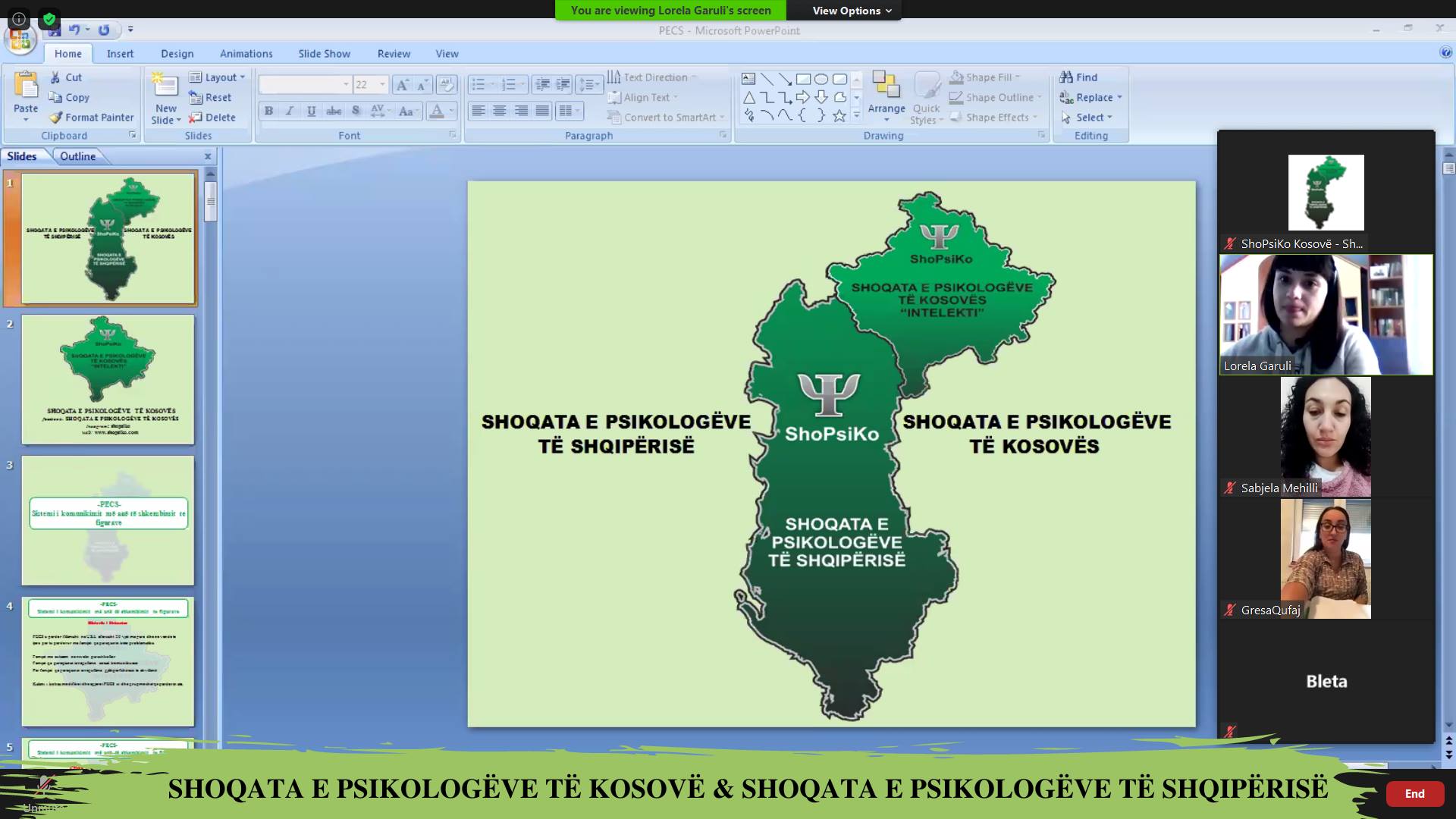Apply Text Shadow formatting

tap(356, 111)
